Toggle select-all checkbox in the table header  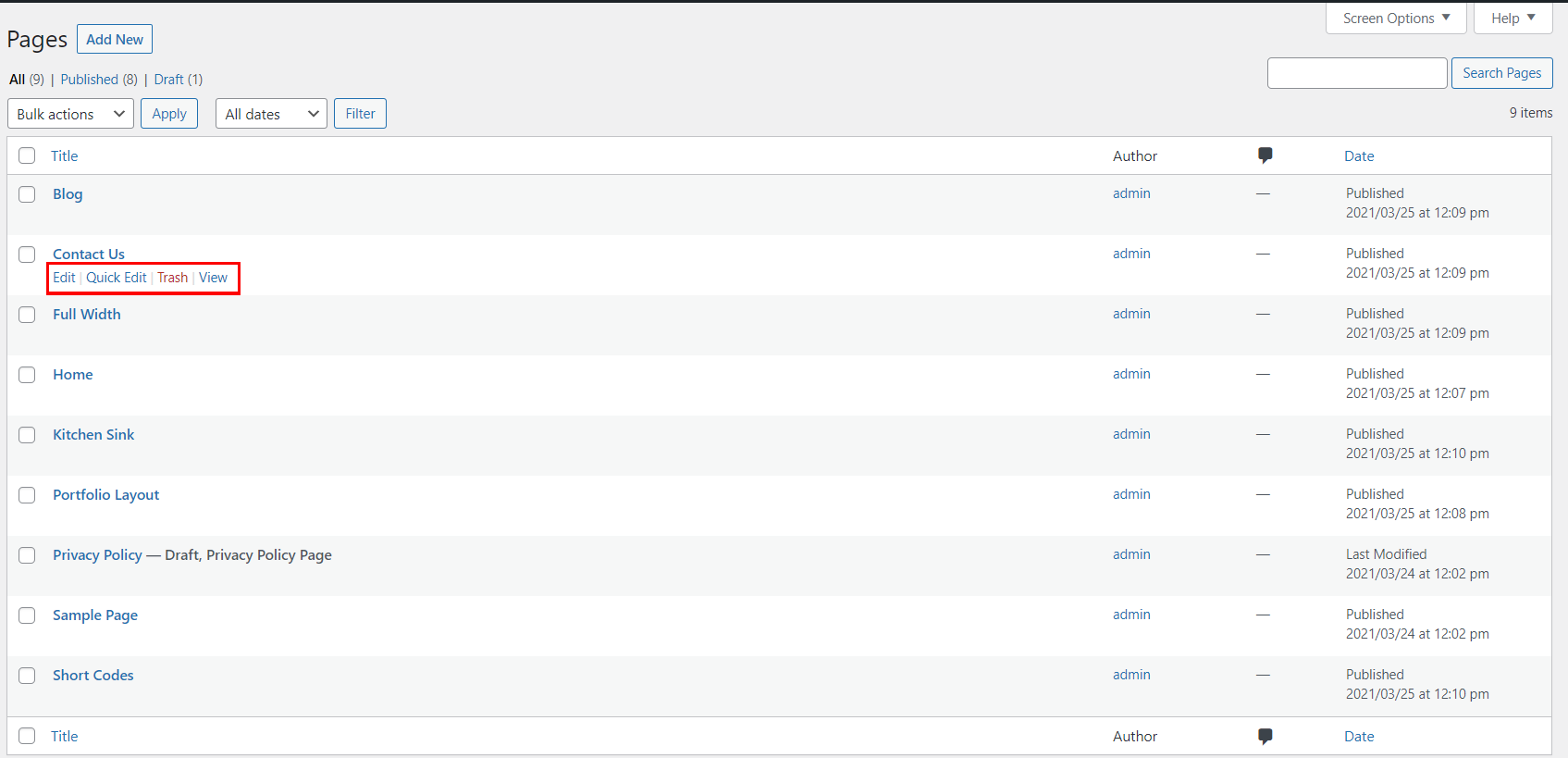tap(27, 155)
